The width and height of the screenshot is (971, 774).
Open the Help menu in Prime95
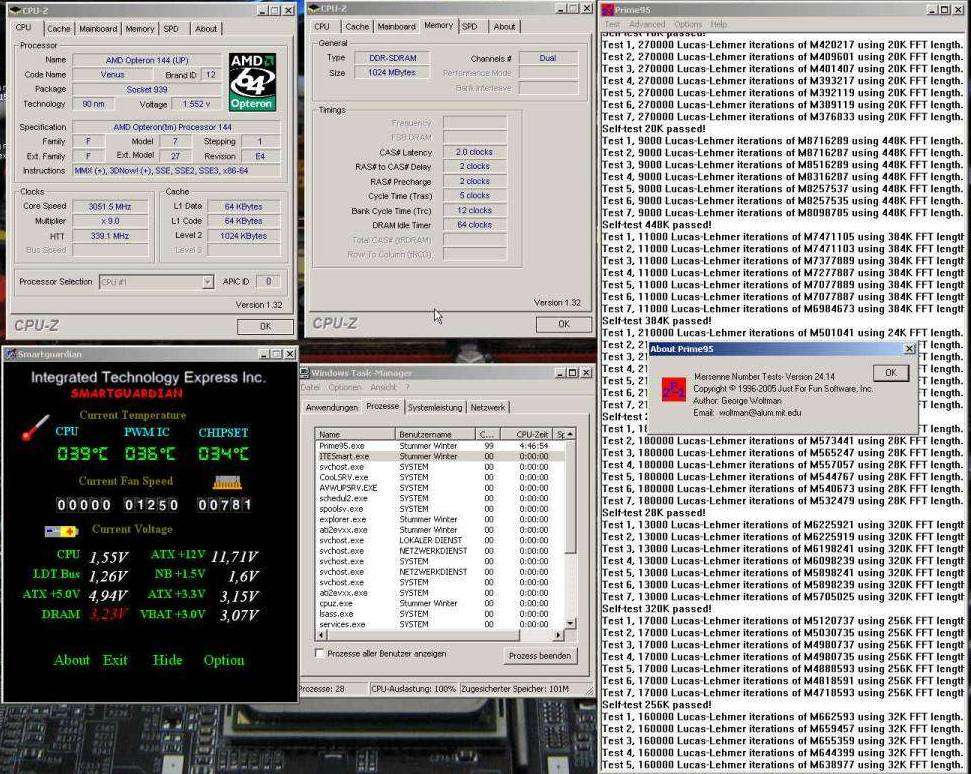(719, 24)
